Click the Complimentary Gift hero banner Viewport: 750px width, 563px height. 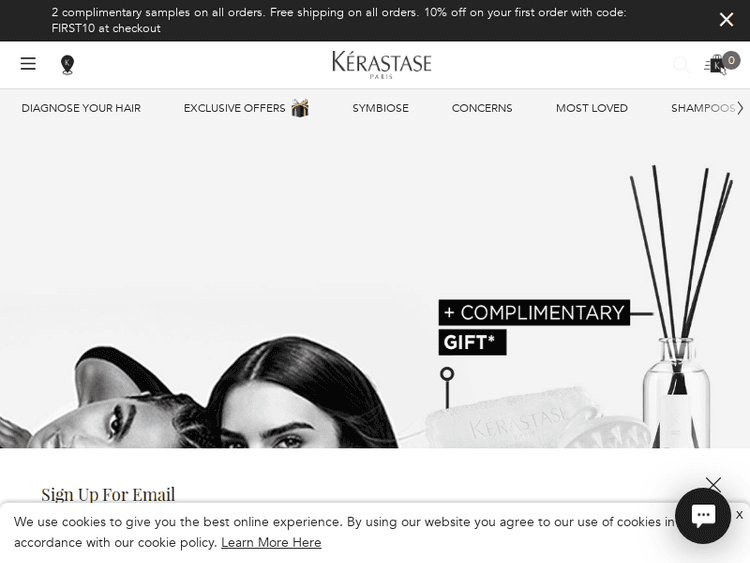tap(375, 286)
